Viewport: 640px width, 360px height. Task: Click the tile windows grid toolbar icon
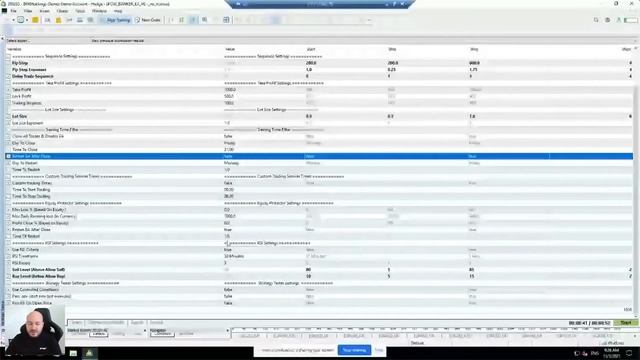click(226, 20)
